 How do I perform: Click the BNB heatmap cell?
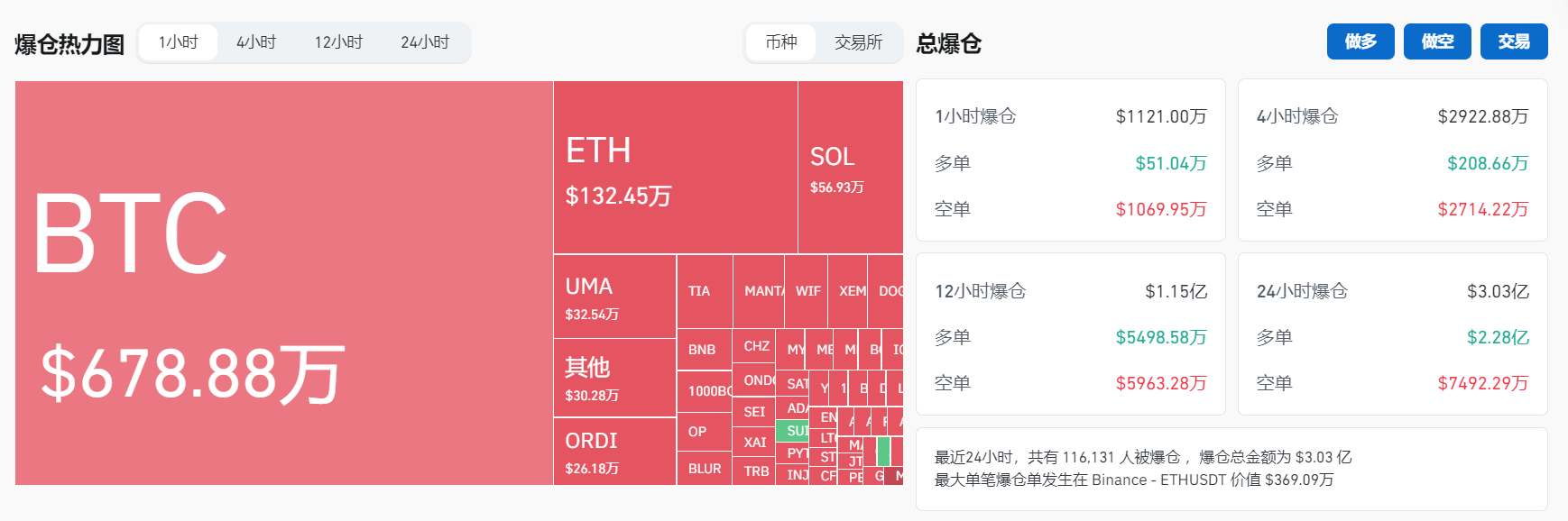tap(704, 350)
